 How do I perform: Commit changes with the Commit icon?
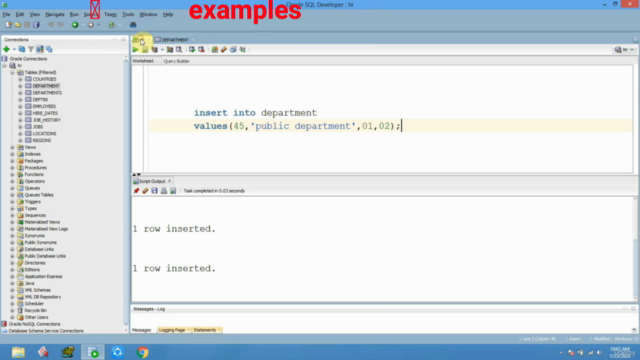click(x=192, y=50)
